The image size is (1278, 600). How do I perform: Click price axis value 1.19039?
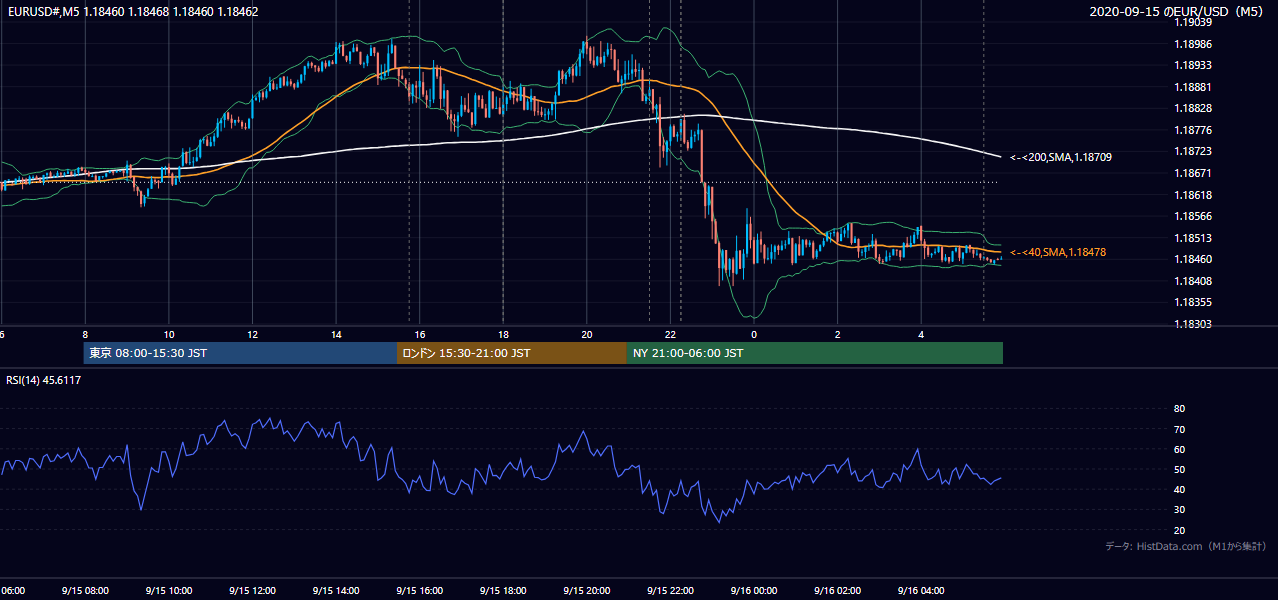coord(1193,22)
